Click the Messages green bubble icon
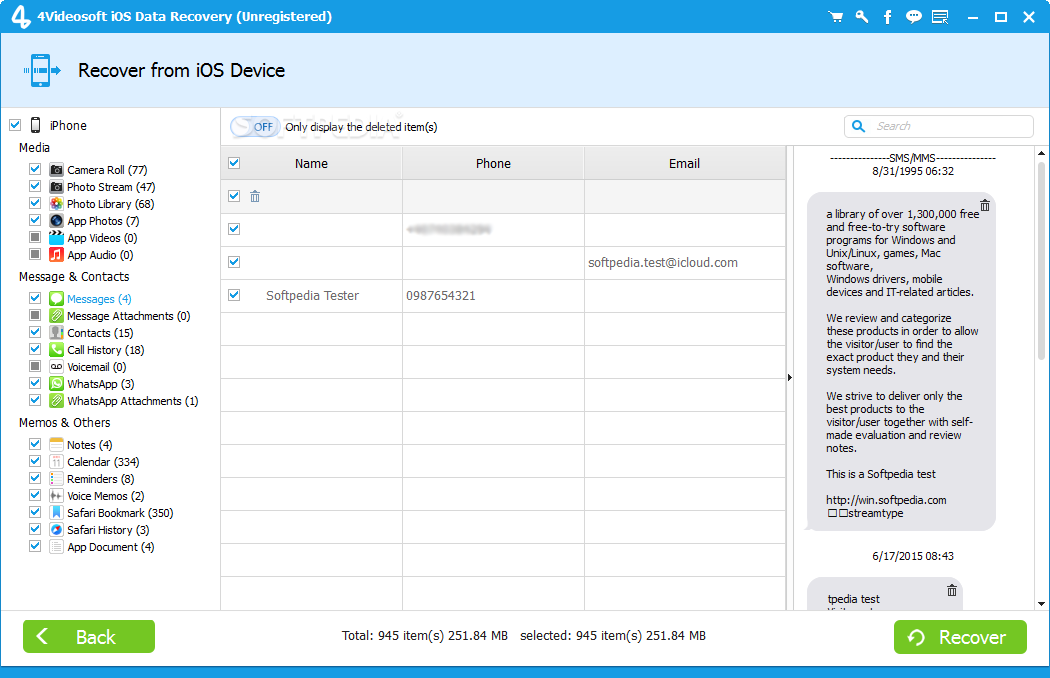The height and width of the screenshot is (678, 1050). tap(57, 298)
